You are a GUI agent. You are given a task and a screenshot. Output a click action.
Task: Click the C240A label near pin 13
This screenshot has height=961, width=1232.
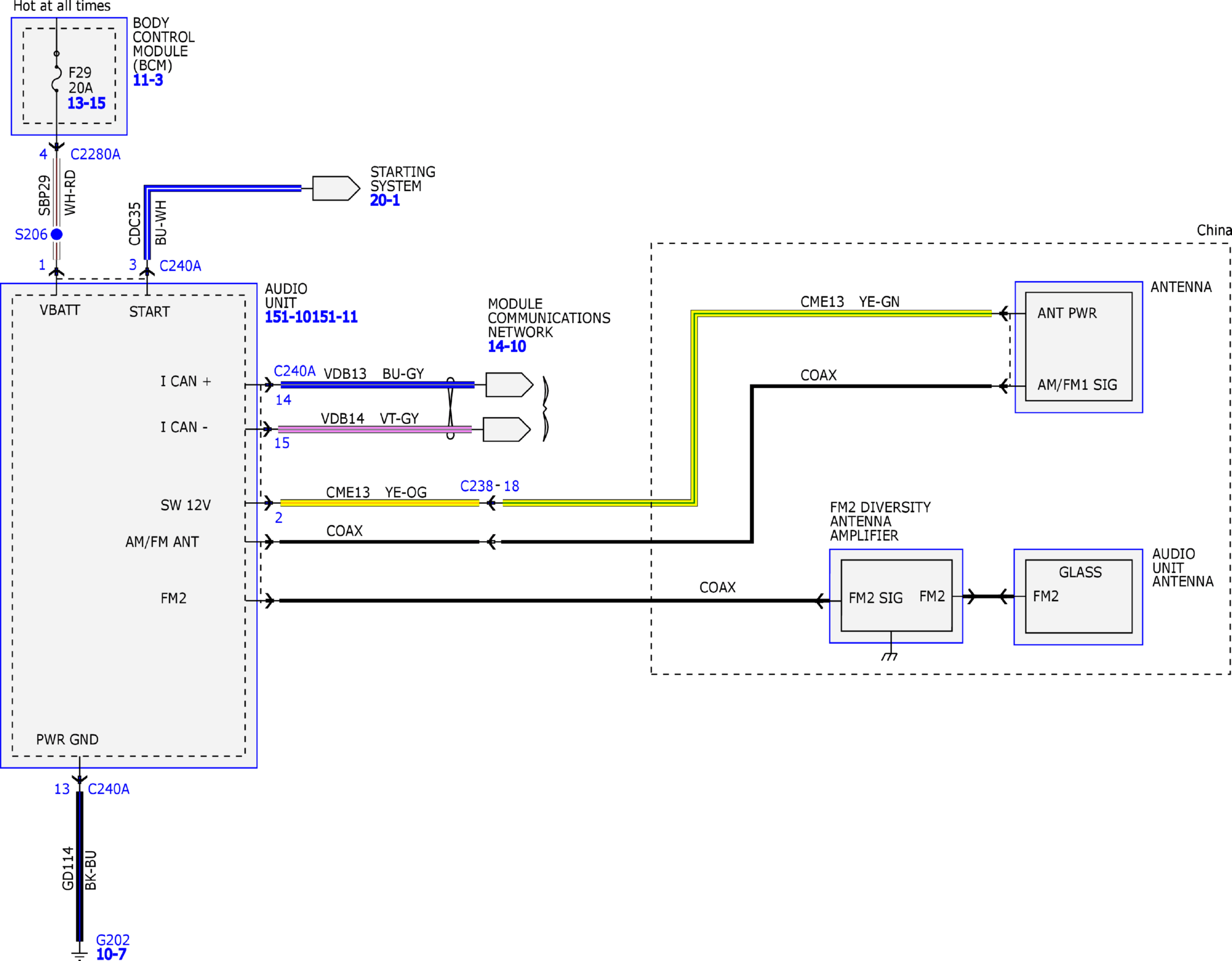coord(109,789)
